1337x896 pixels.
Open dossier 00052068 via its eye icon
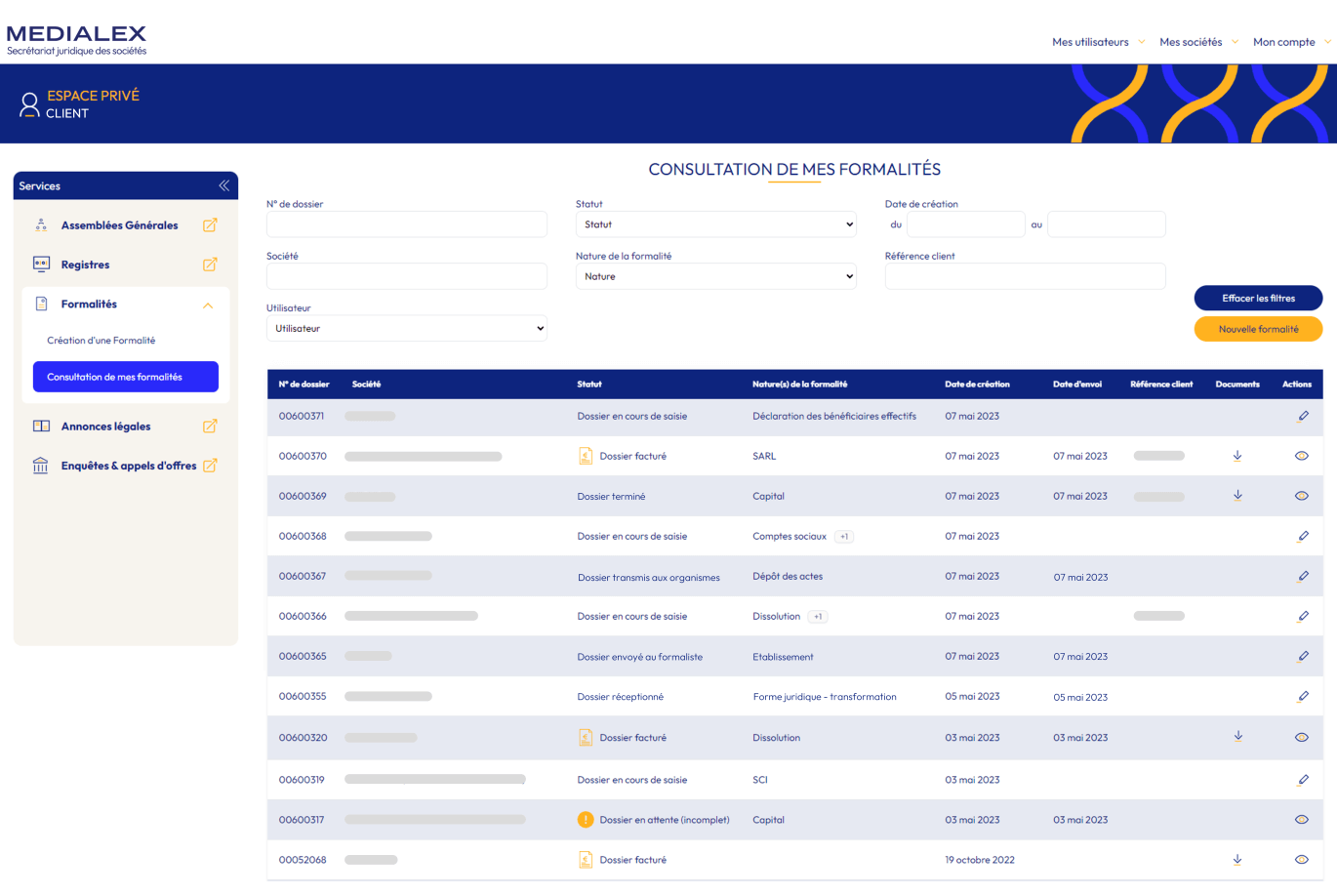tap(1302, 860)
